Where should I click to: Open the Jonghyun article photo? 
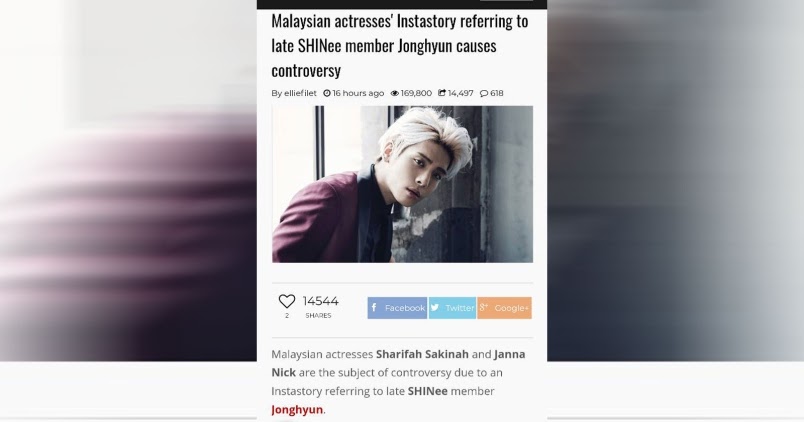click(x=403, y=184)
